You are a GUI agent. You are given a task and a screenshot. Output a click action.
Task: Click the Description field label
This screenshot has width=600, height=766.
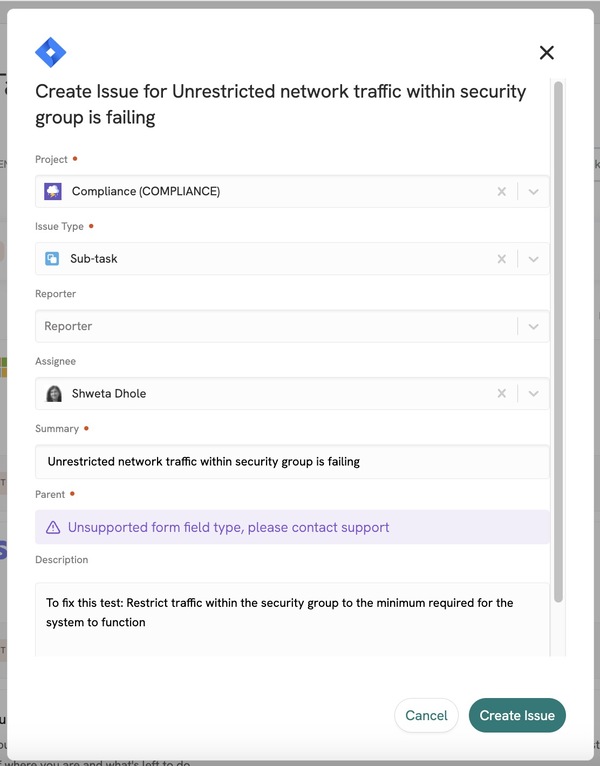62,560
